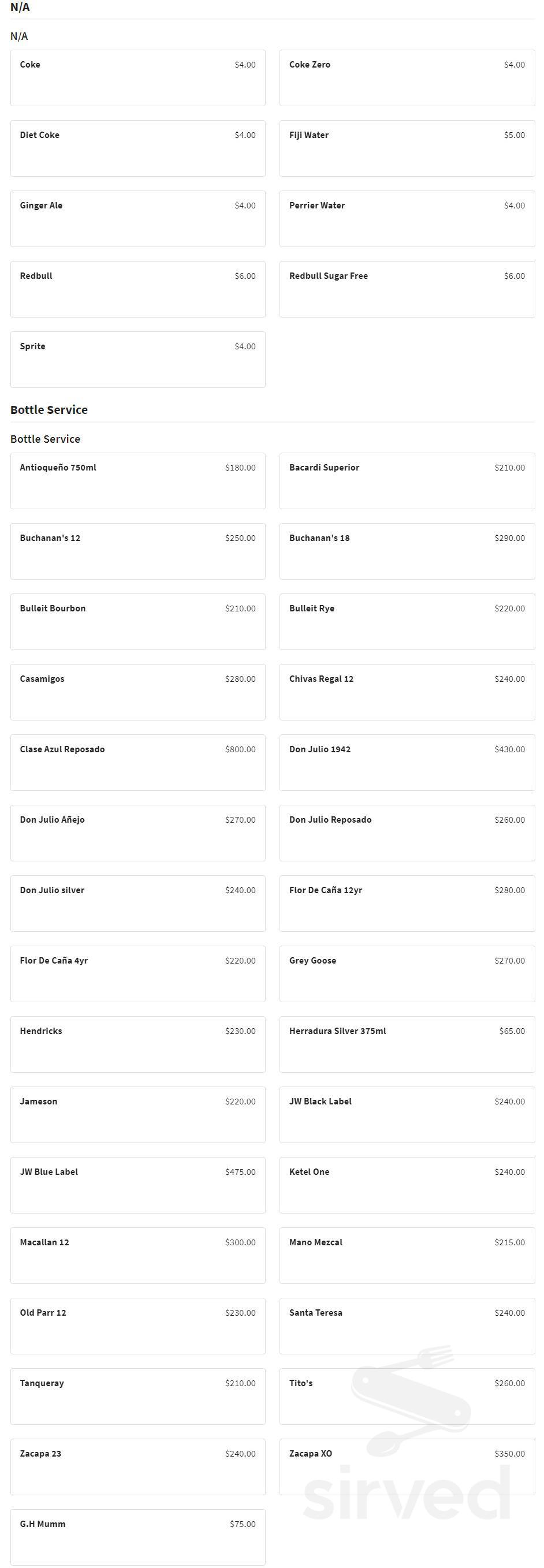Open the Bottle Service section heading

click(49, 410)
